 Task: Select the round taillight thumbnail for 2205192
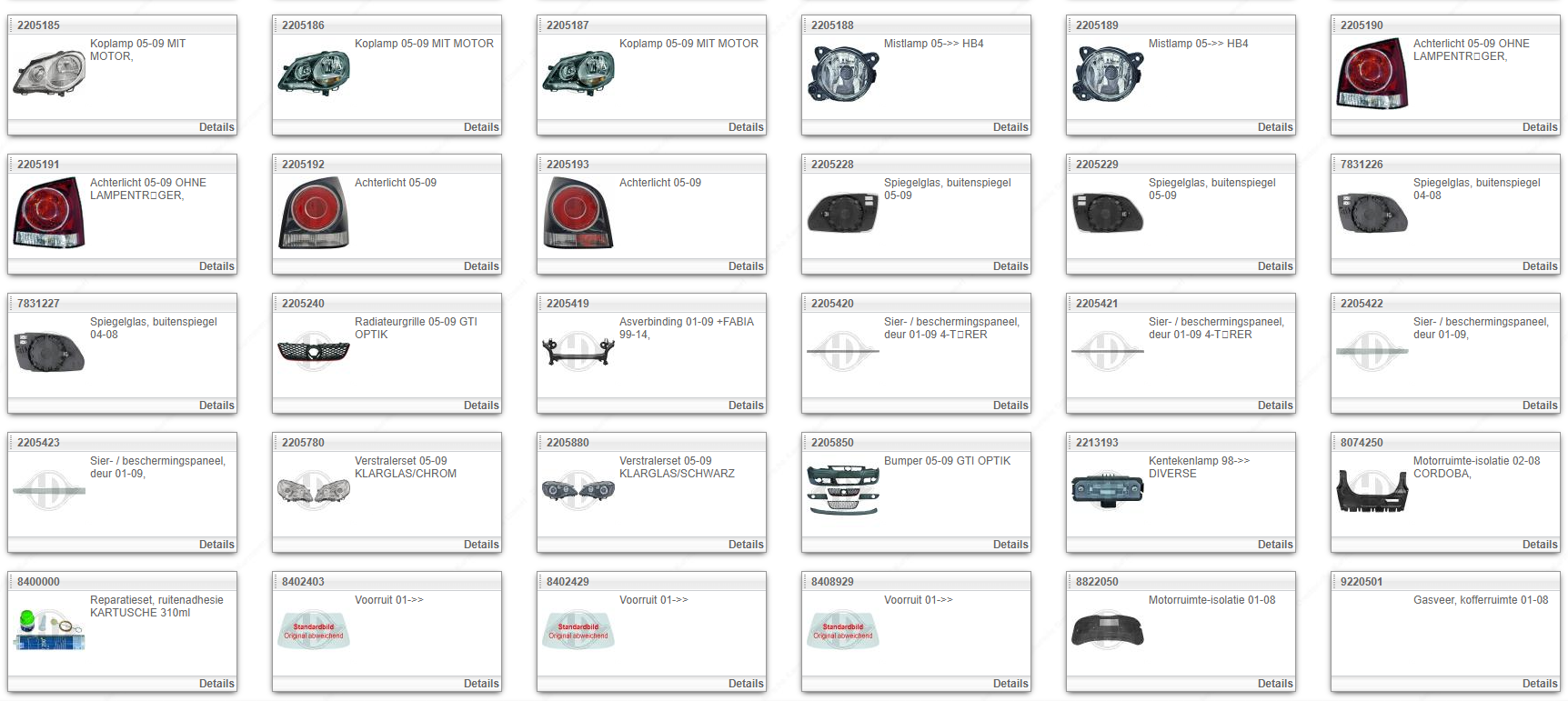click(x=314, y=214)
